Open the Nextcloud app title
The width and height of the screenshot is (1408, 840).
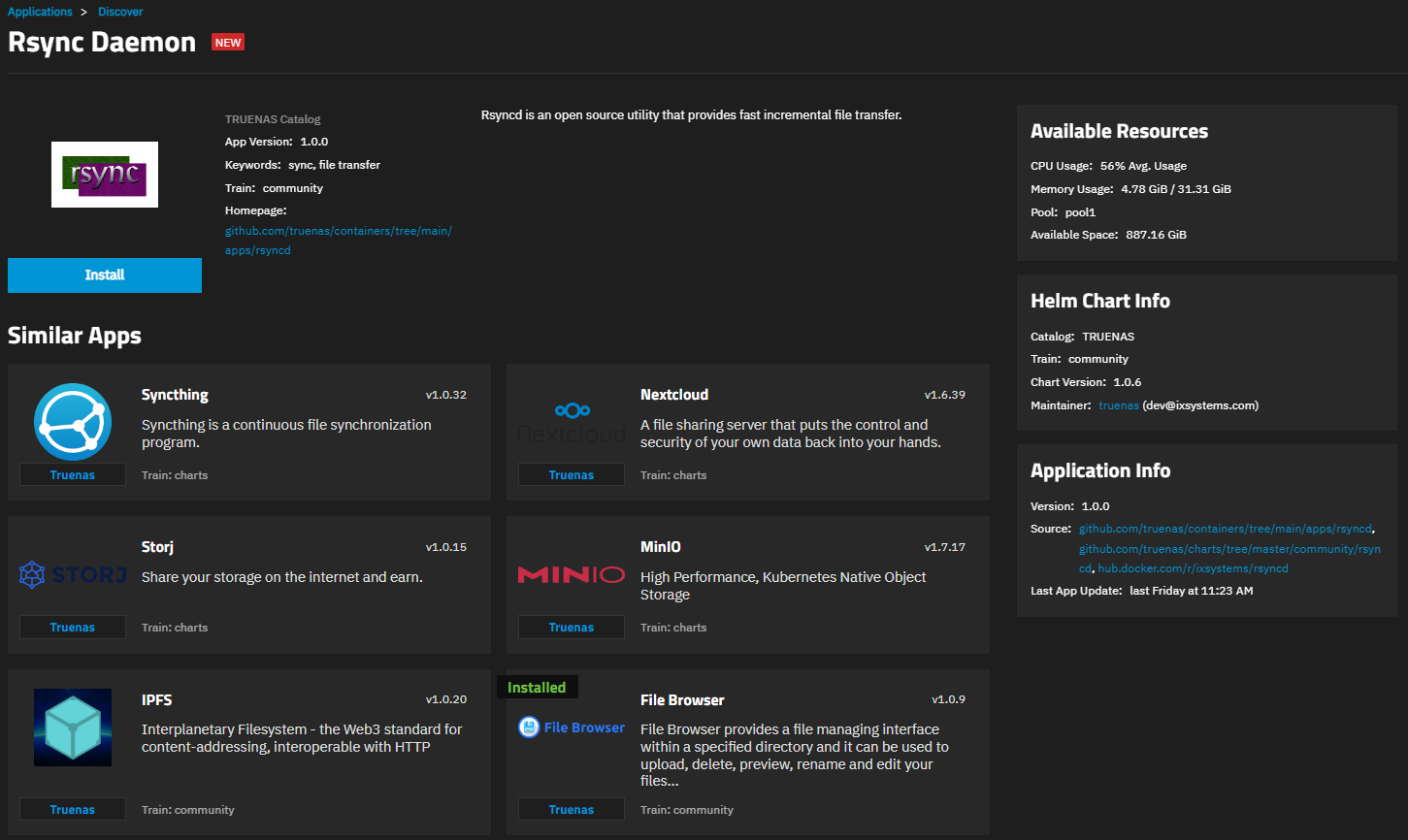[x=673, y=395]
